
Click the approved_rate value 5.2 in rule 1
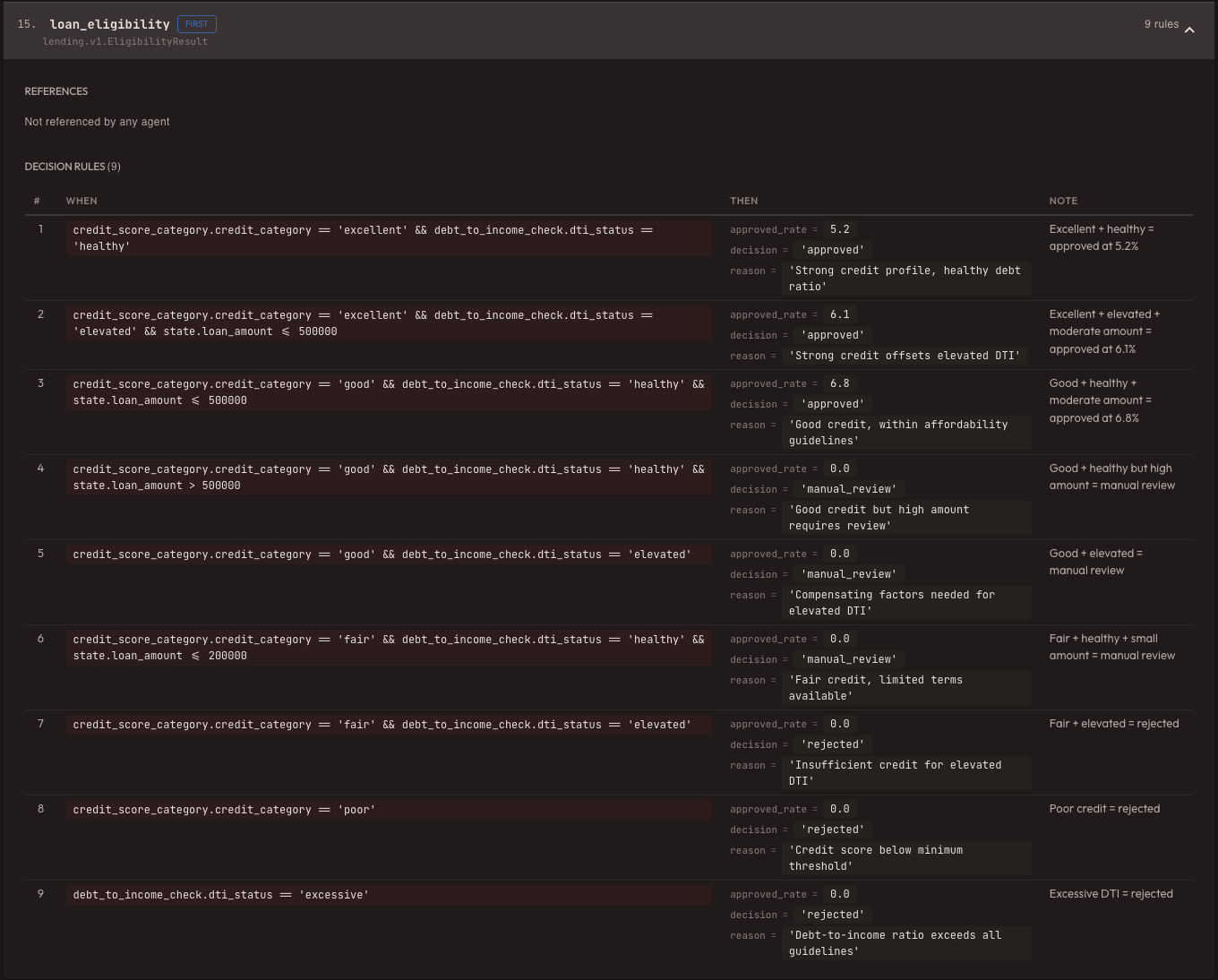[839, 229]
